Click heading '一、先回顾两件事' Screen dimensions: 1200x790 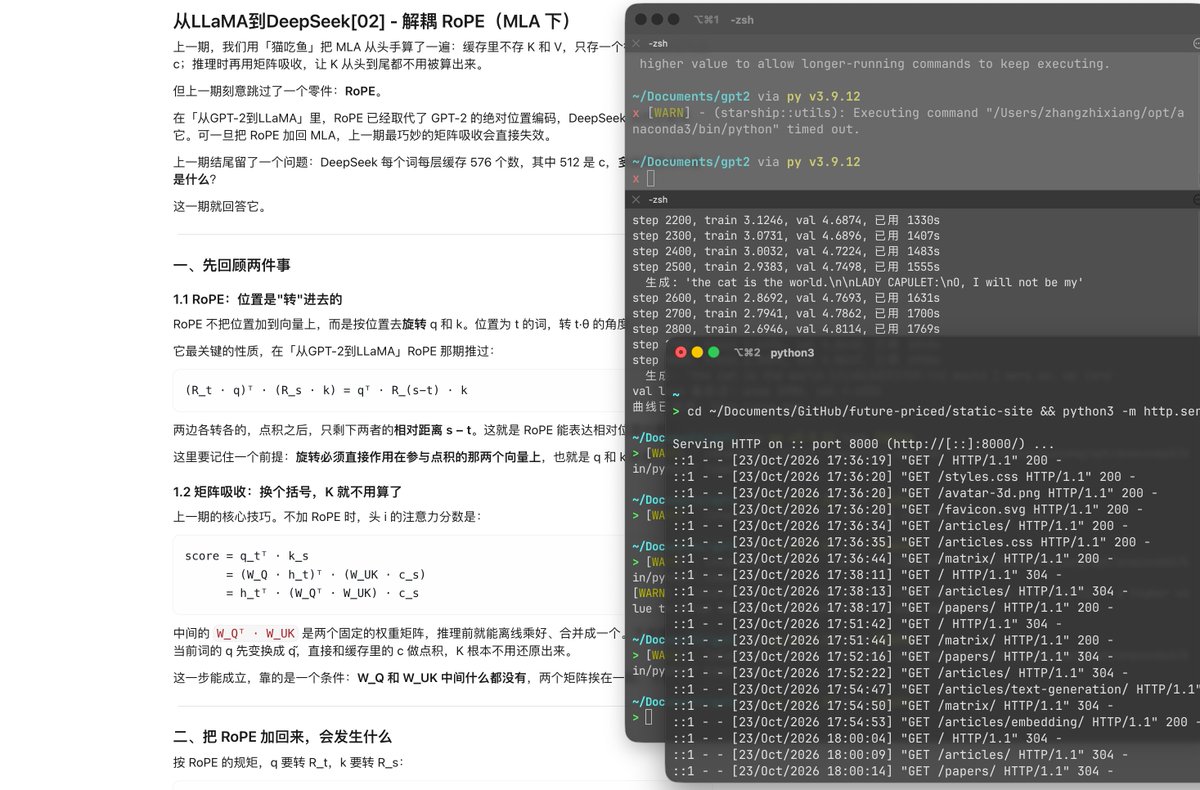(232, 265)
